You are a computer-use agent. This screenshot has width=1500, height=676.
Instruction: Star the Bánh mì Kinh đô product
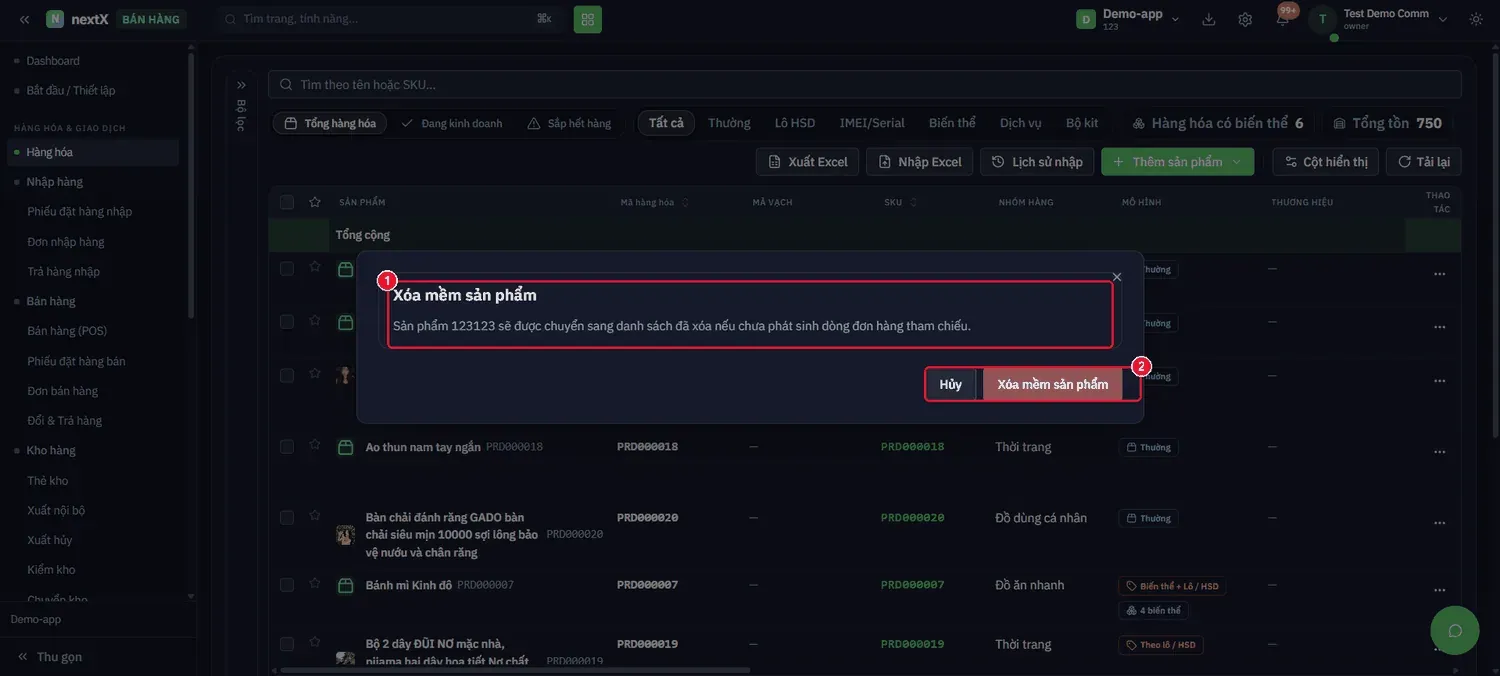point(315,584)
